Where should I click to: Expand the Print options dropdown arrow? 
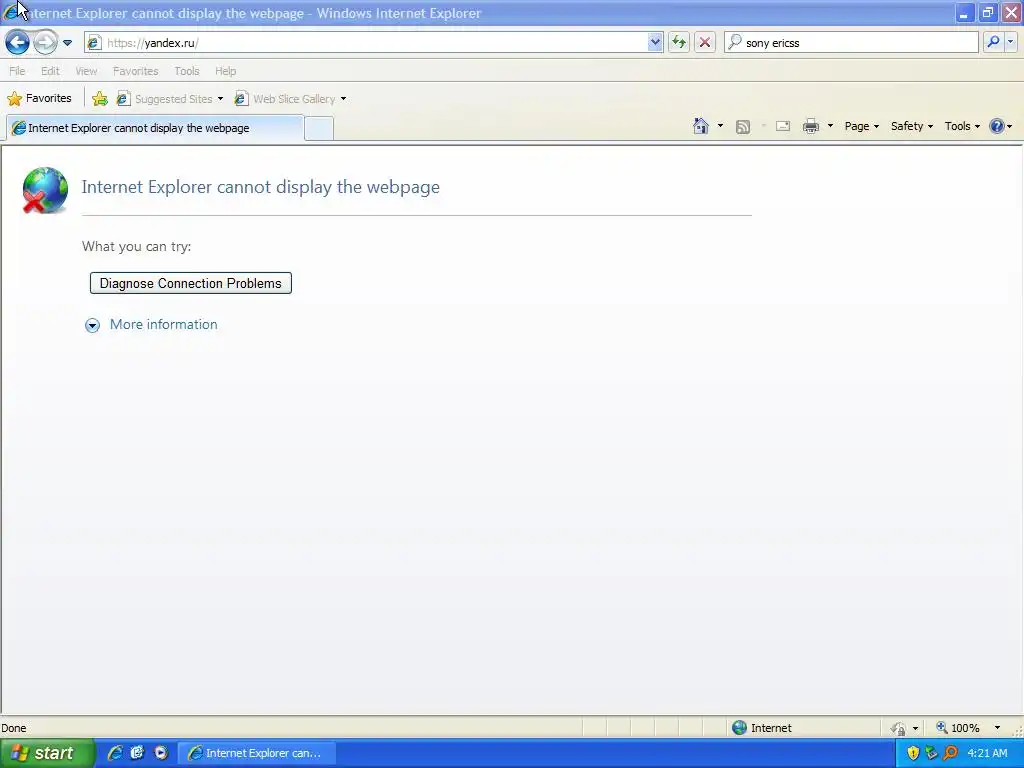tap(830, 126)
